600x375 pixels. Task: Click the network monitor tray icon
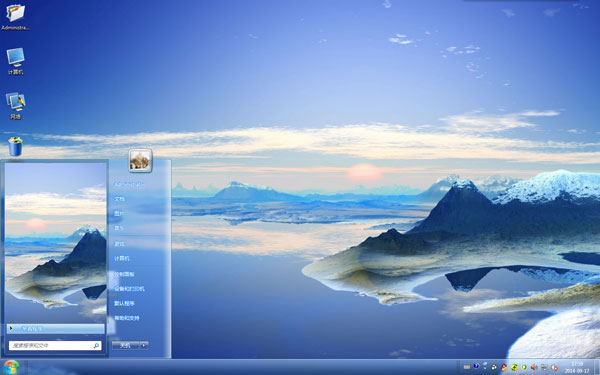(545, 367)
